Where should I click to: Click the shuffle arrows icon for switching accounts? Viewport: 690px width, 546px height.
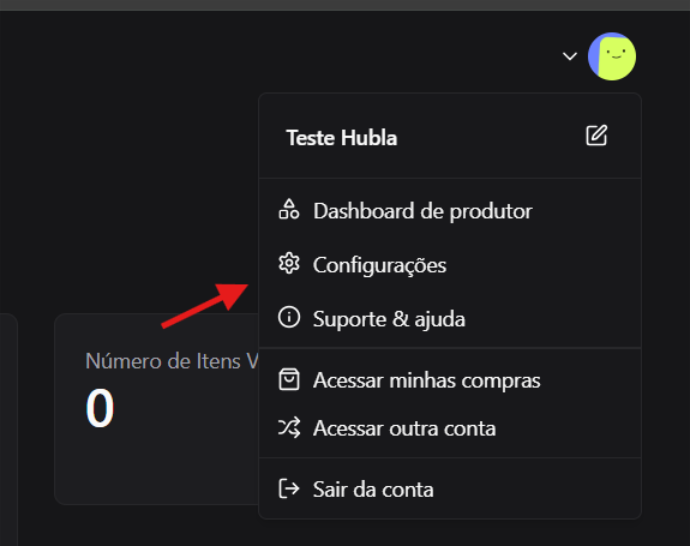coord(289,428)
